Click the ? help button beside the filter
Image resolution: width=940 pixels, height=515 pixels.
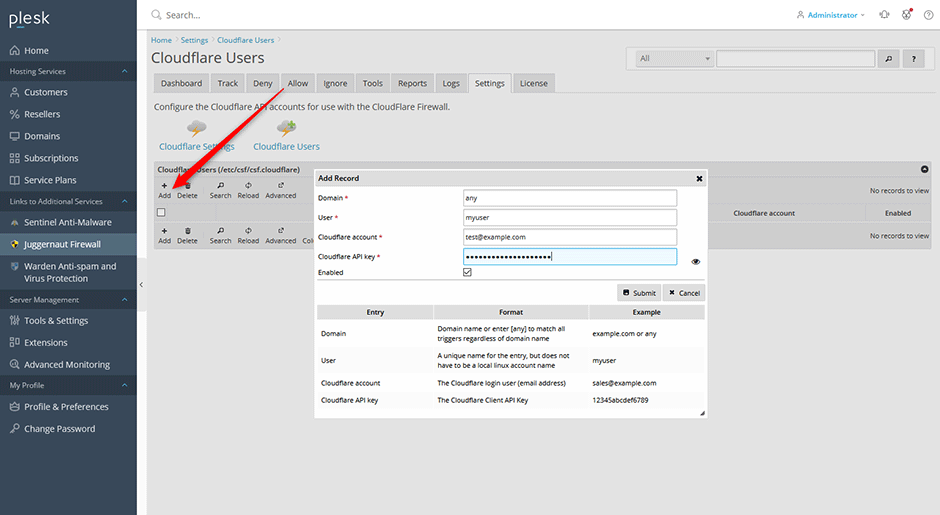(914, 59)
